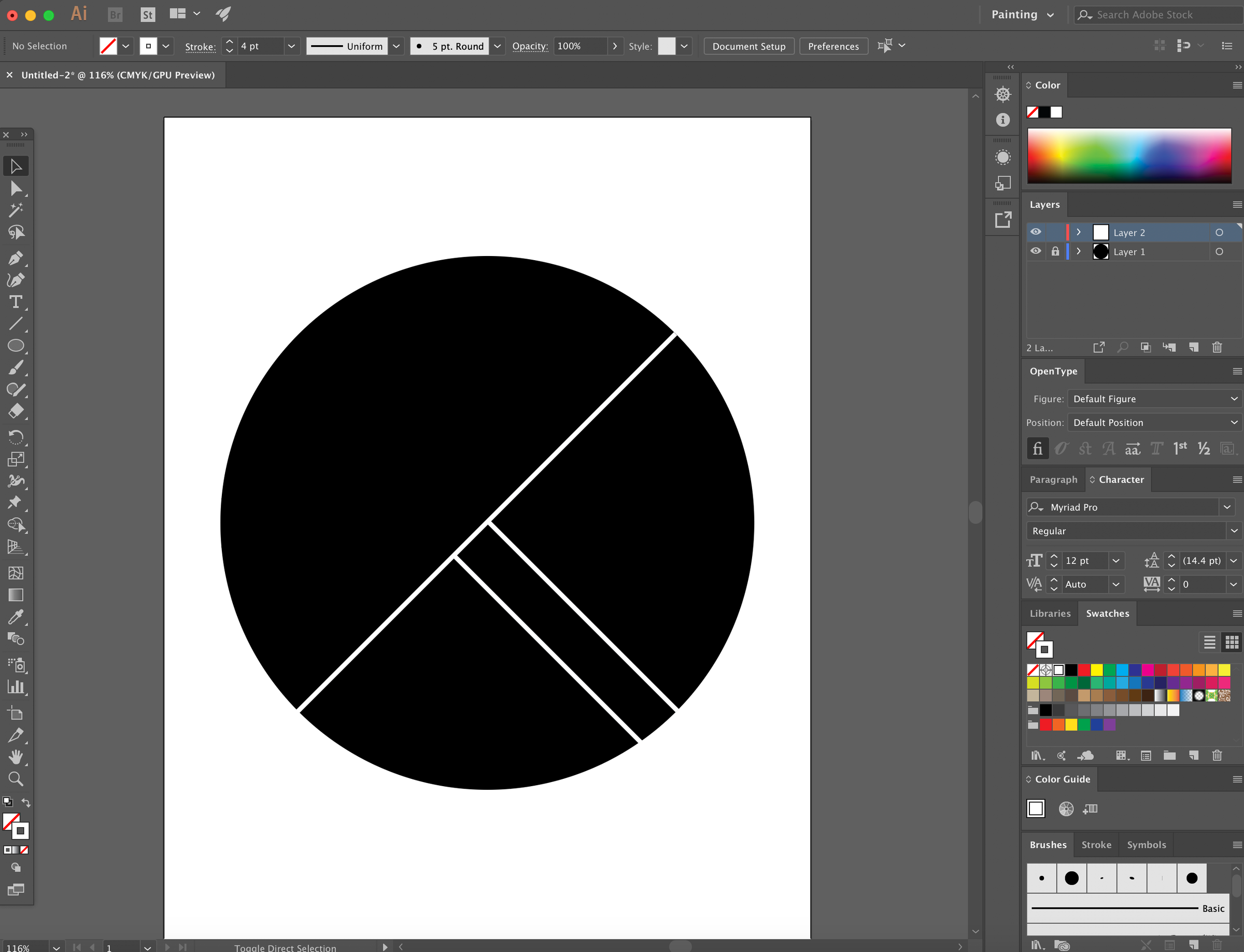Open the Figure dropdown in OpenType panel
The image size is (1244, 952).
pos(1154,399)
